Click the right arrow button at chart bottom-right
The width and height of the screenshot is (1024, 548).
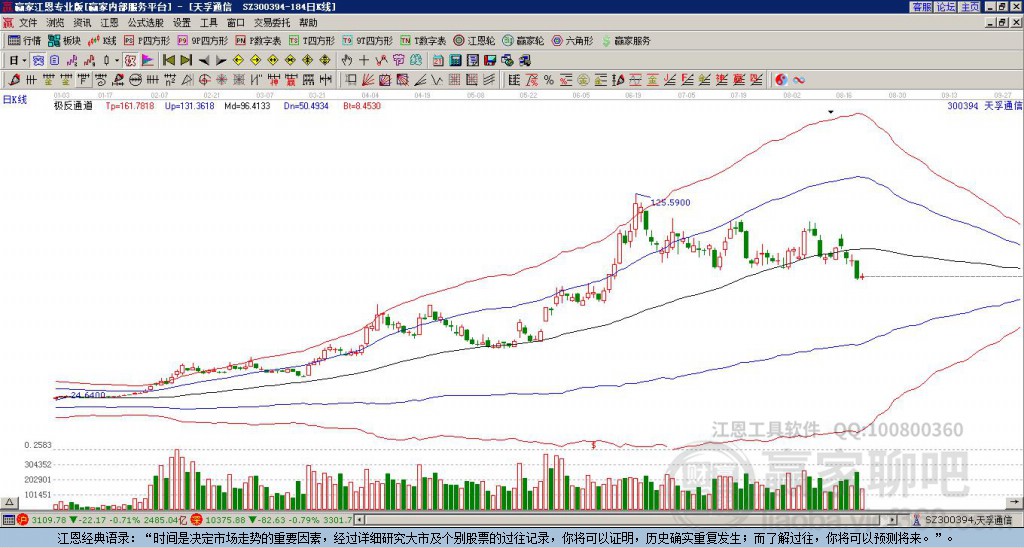point(1015,502)
